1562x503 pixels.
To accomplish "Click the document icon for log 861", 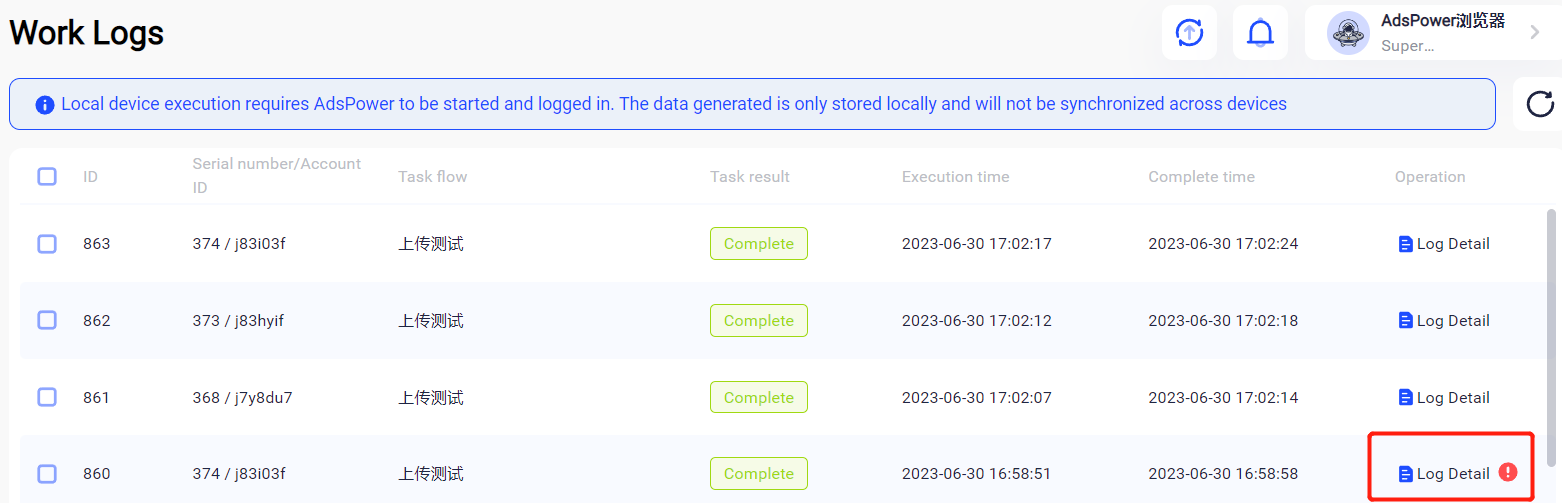I will (1405, 398).
